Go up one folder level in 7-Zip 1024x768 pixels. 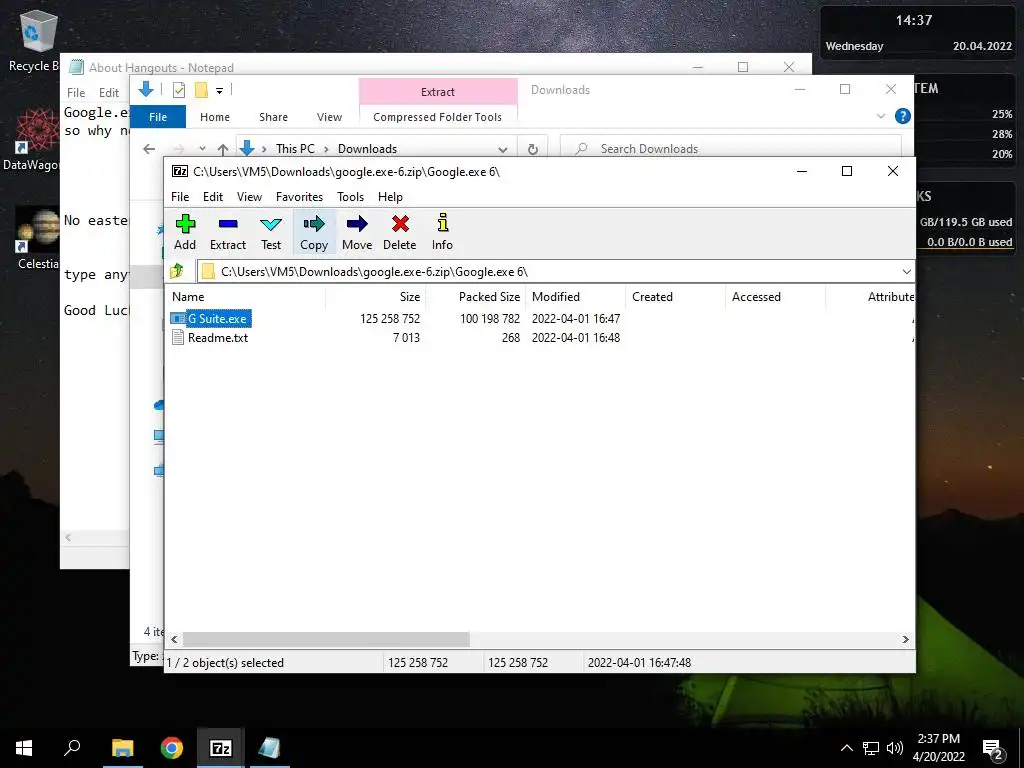tap(176, 271)
